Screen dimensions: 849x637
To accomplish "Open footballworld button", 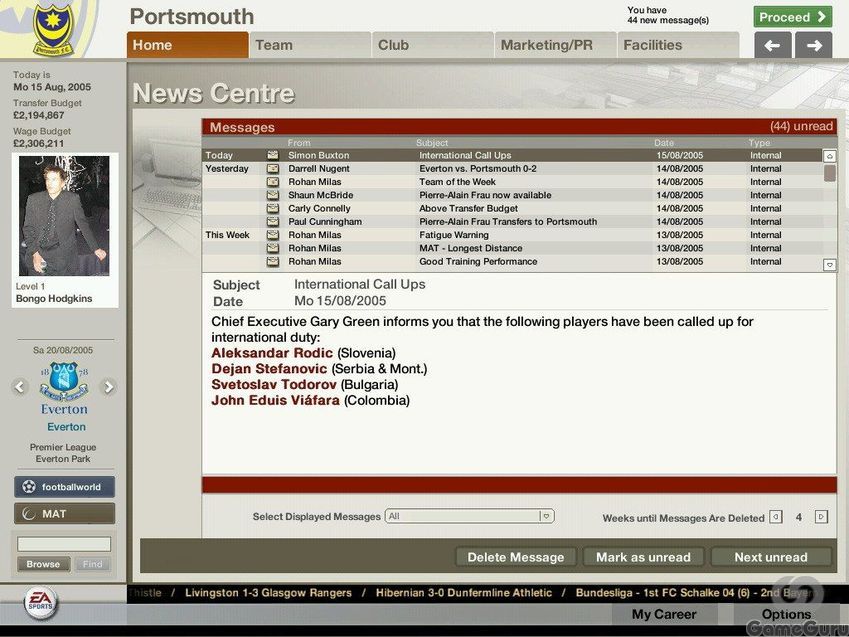I will [x=64, y=487].
